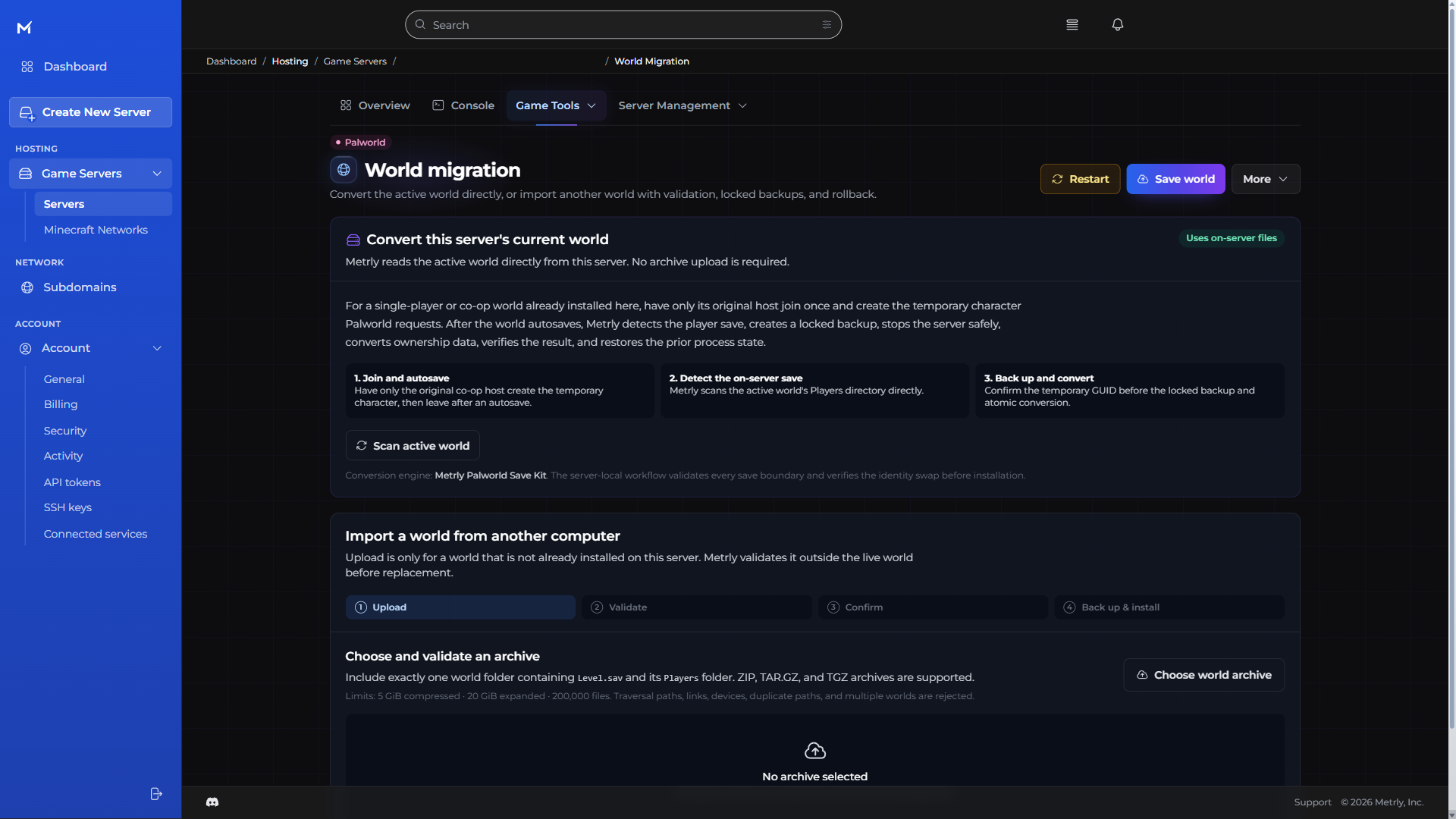This screenshot has height=819, width=1456.
Task: Open the Server Management dropdown
Action: click(x=682, y=105)
